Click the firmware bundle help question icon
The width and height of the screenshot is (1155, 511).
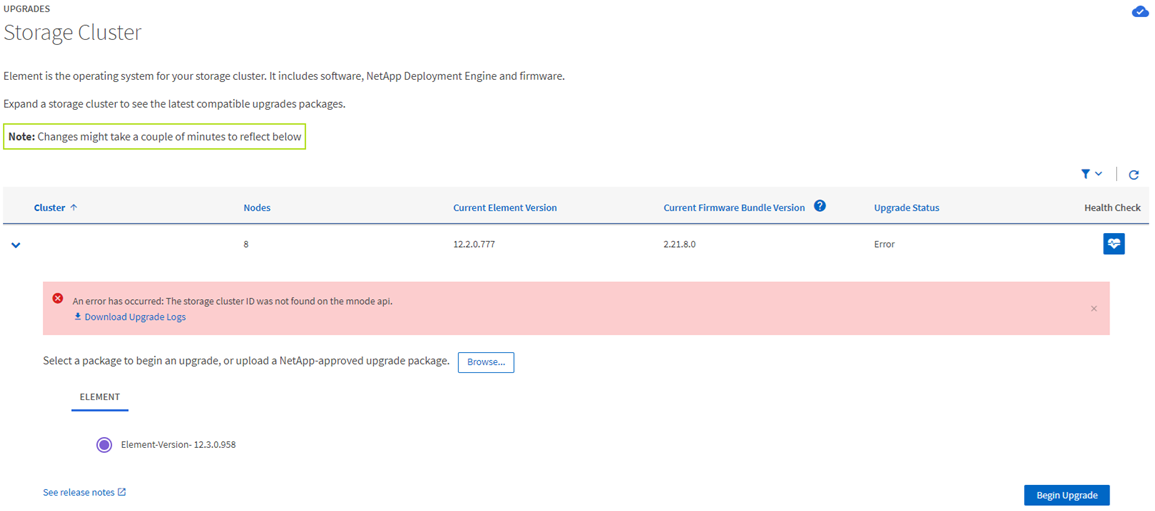coord(820,206)
